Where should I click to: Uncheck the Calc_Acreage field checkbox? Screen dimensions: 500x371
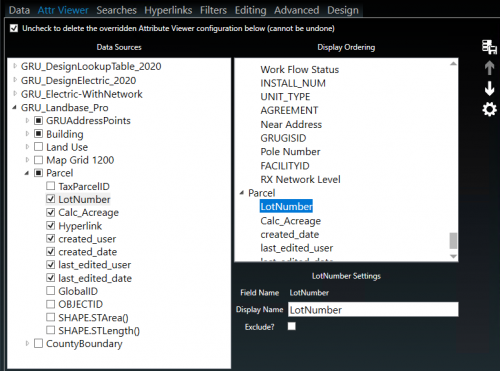click(51, 212)
